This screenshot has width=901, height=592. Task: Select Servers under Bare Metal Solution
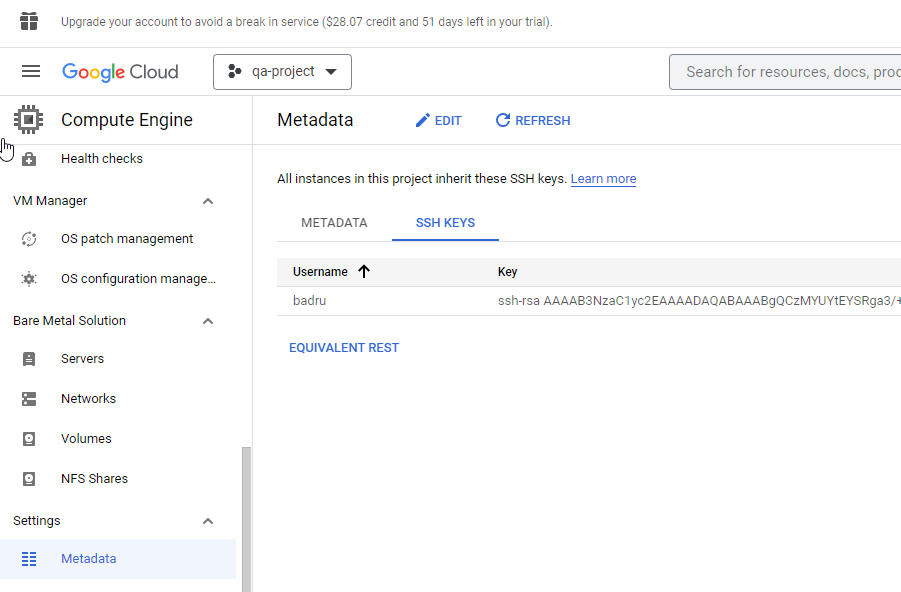(x=82, y=358)
